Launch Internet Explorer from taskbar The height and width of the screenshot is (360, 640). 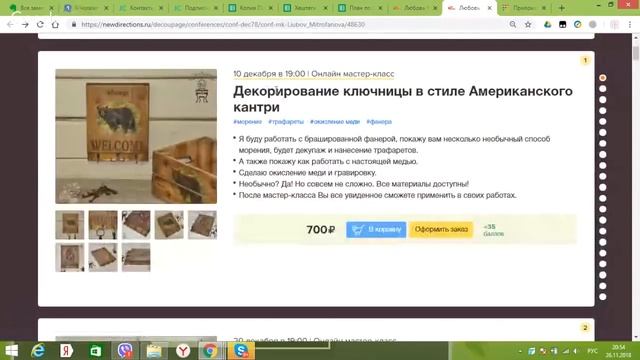(x=38, y=351)
